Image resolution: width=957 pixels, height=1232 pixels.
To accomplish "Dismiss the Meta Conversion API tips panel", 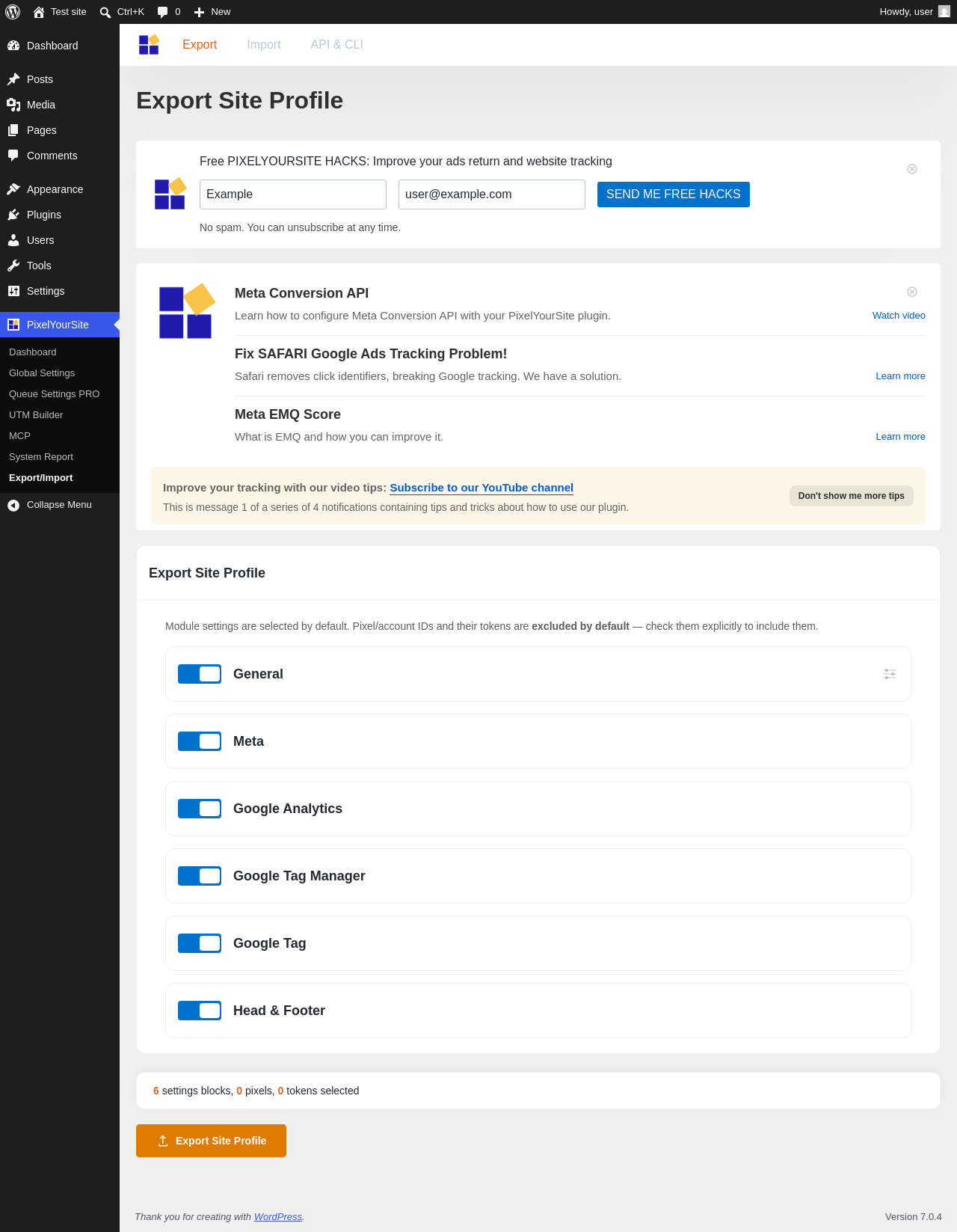I will (912, 292).
